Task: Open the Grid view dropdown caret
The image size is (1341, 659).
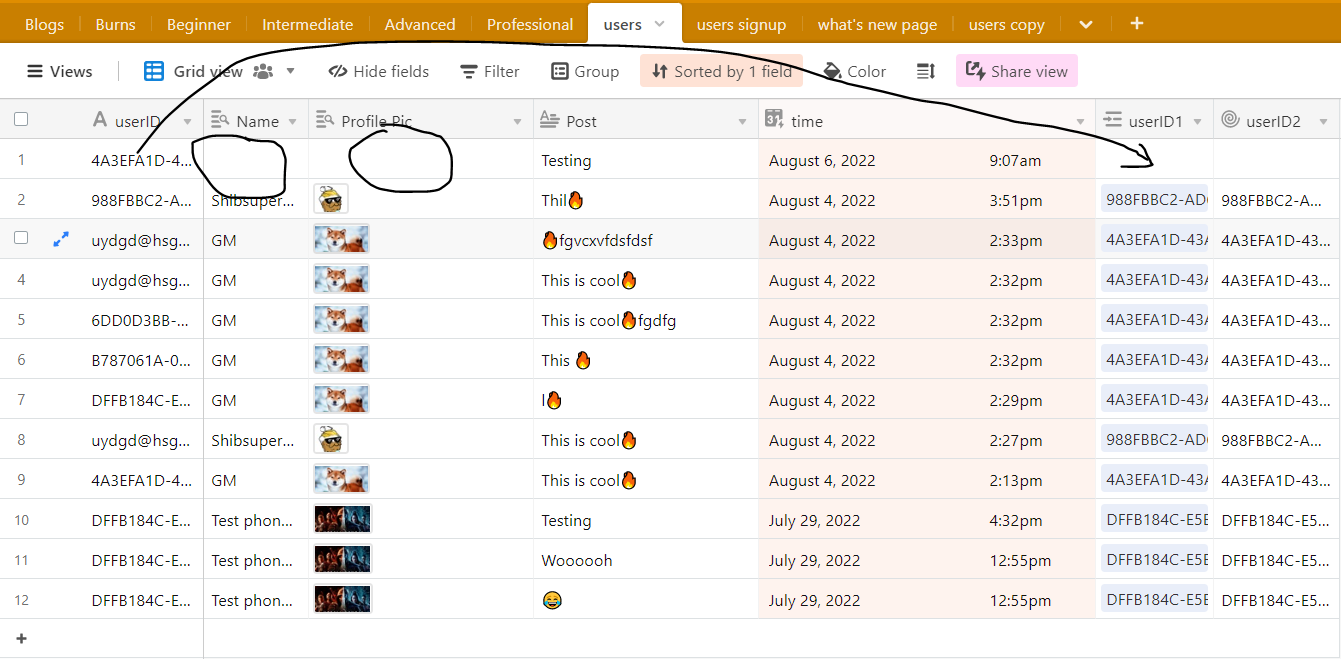Action: click(x=291, y=71)
